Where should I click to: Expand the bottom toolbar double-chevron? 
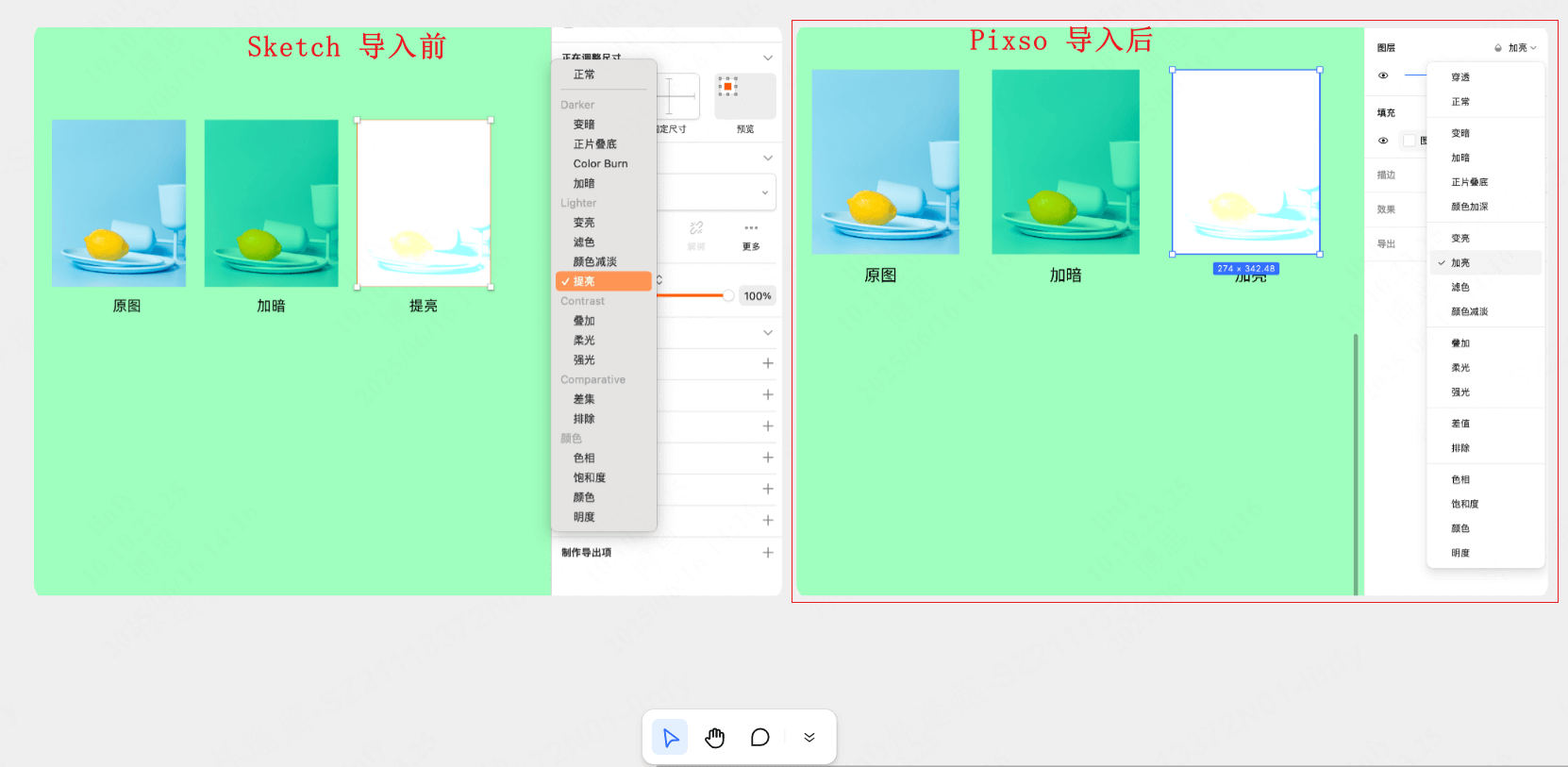coord(809,738)
